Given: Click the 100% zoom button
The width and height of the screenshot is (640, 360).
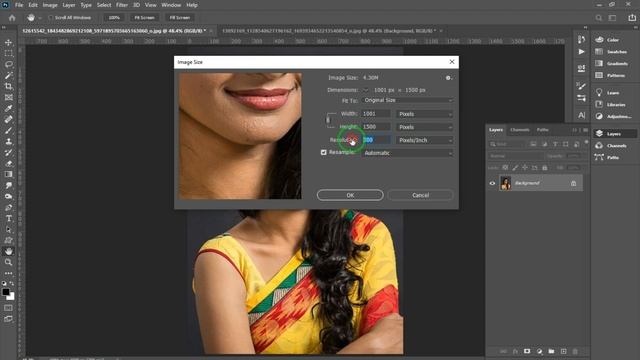Looking at the screenshot, I should click(114, 18).
